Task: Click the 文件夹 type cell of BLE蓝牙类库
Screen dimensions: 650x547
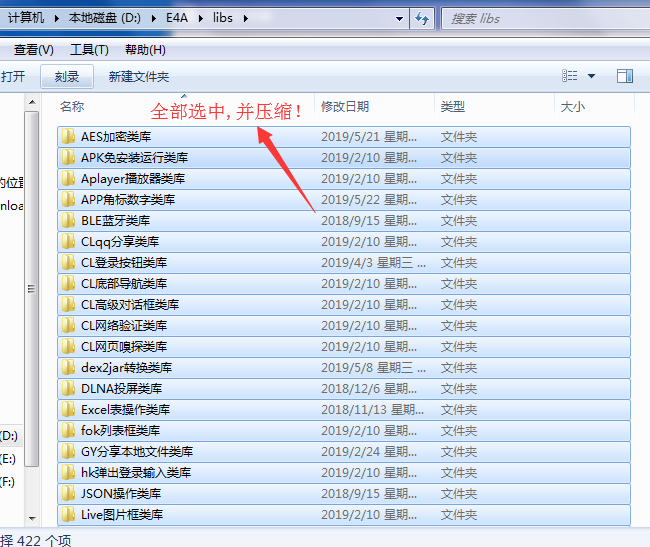Action: click(x=458, y=220)
